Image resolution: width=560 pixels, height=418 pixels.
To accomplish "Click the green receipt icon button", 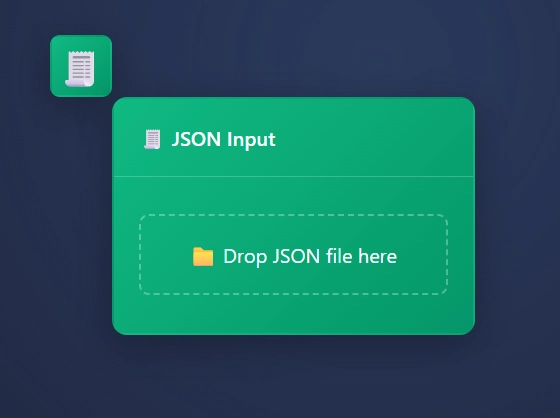I will pos(81,66).
